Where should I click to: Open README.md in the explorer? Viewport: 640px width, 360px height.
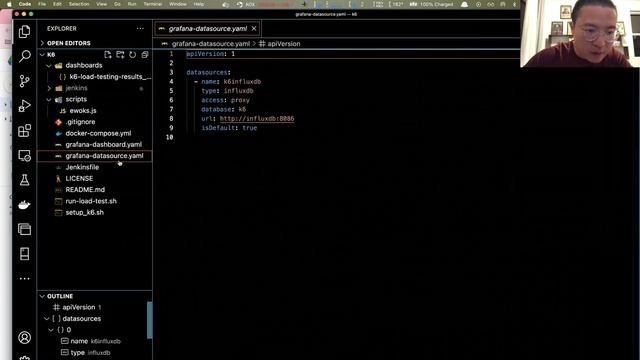[85, 190]
